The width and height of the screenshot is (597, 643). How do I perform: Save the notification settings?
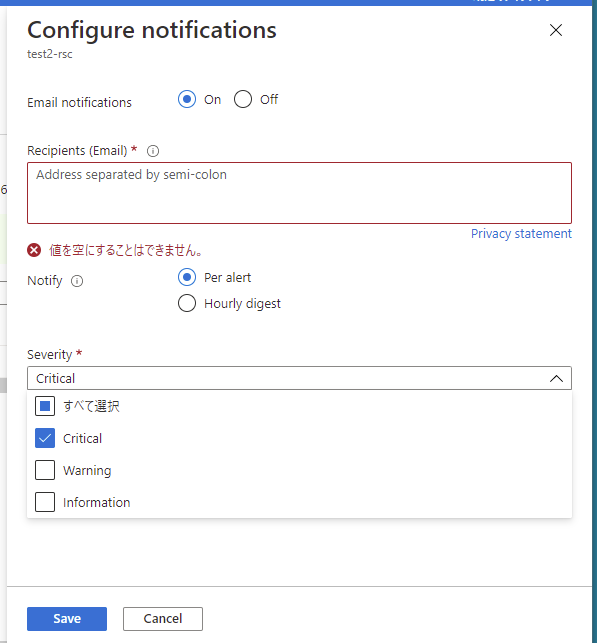(67, 618)
